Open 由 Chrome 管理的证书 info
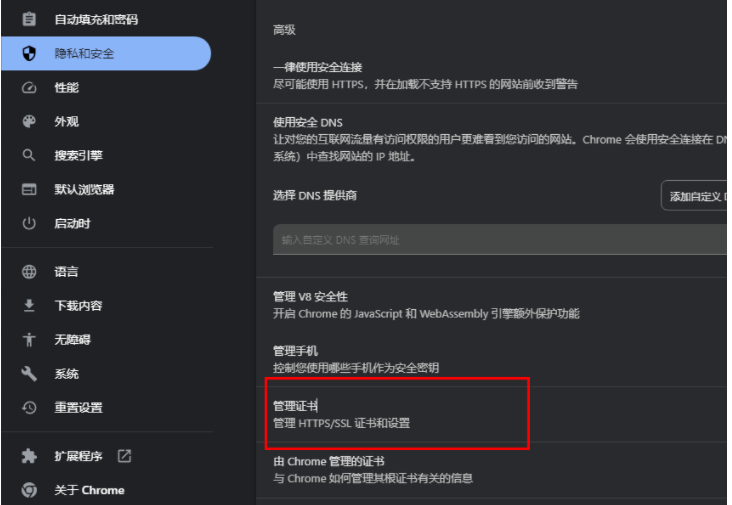Viewport: 732px width, 505px height. click(x=492, y=470)
